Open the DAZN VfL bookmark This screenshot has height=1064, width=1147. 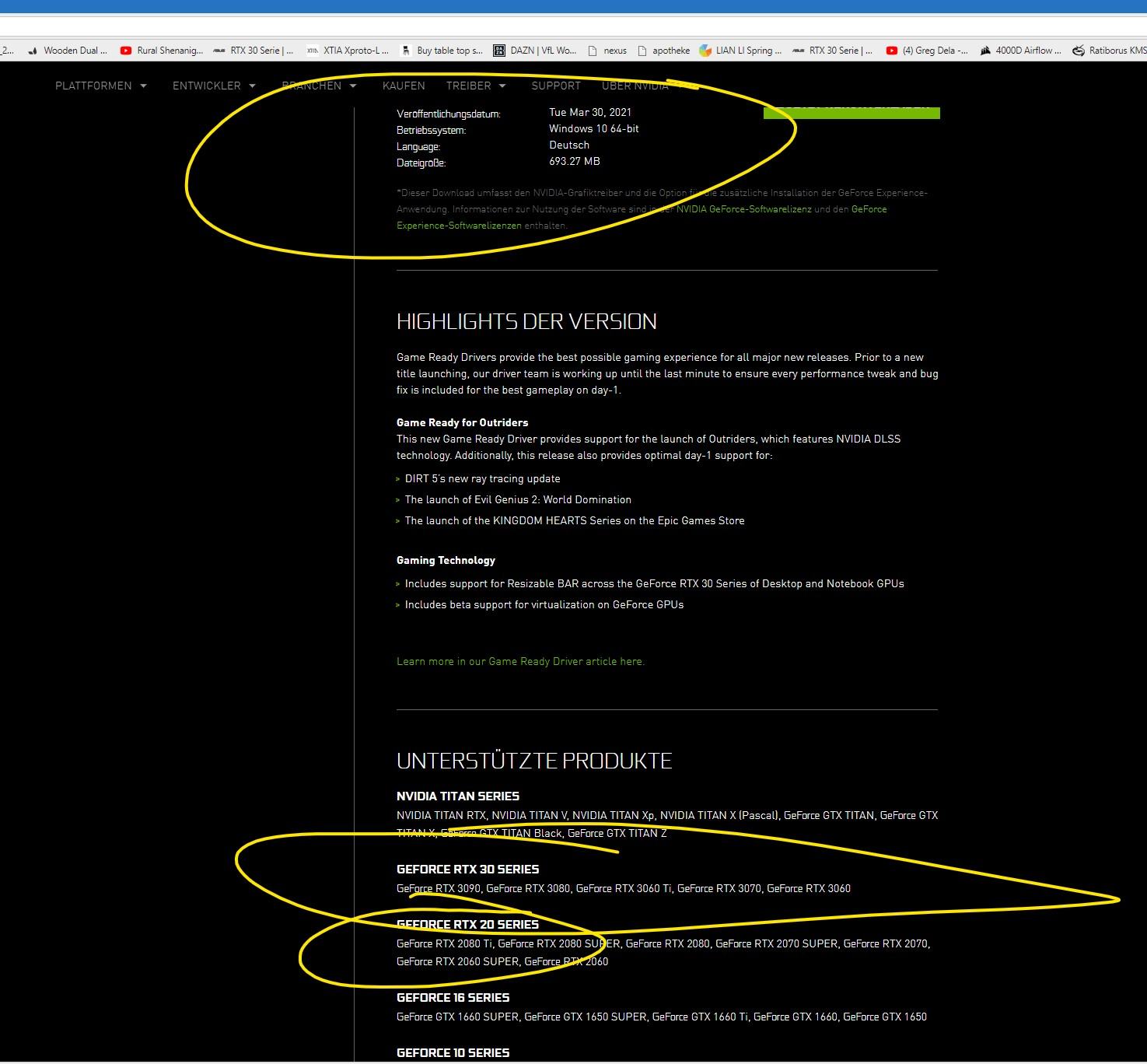tap(535, 51)
